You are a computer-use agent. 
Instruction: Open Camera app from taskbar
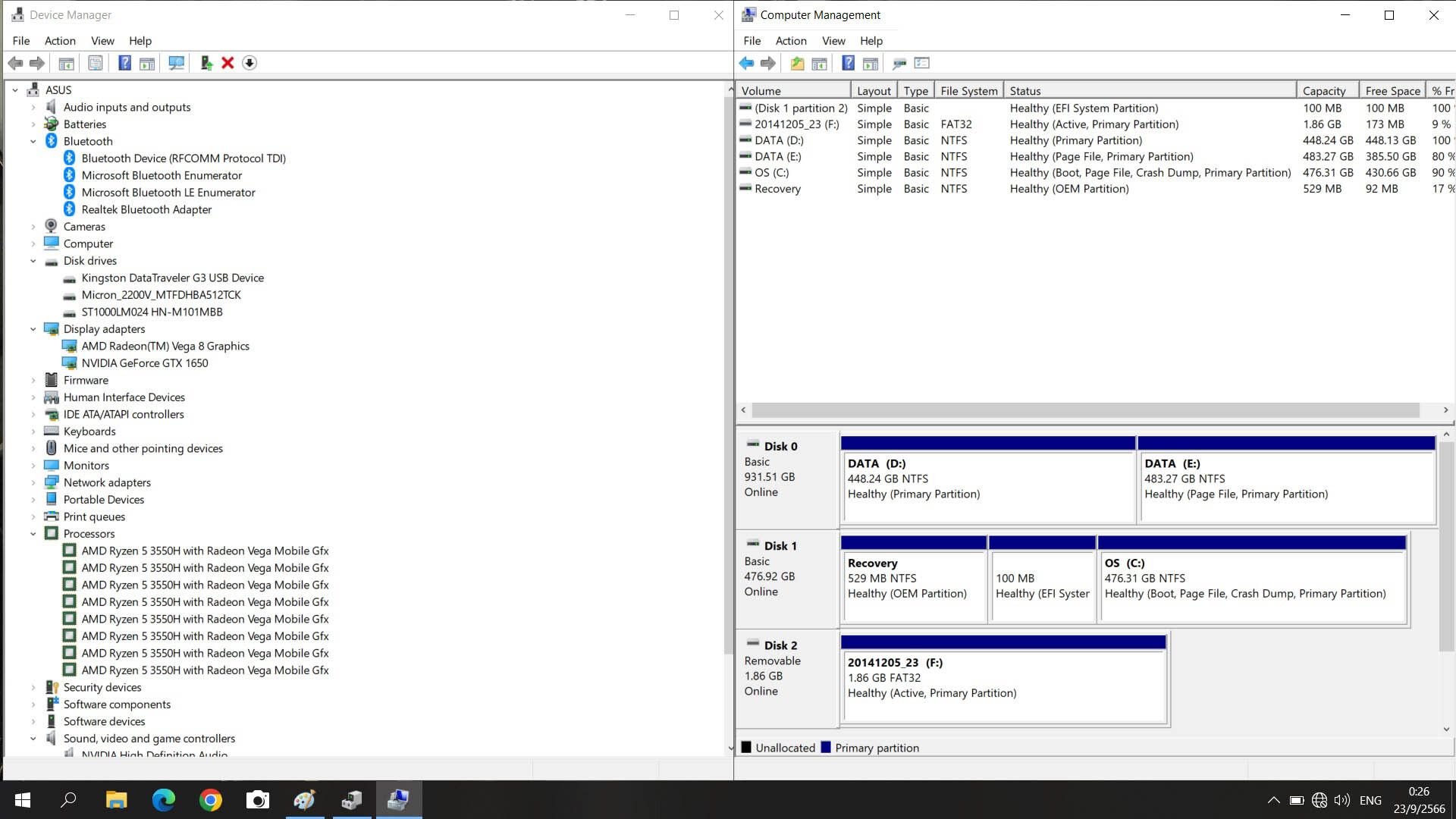258,799
